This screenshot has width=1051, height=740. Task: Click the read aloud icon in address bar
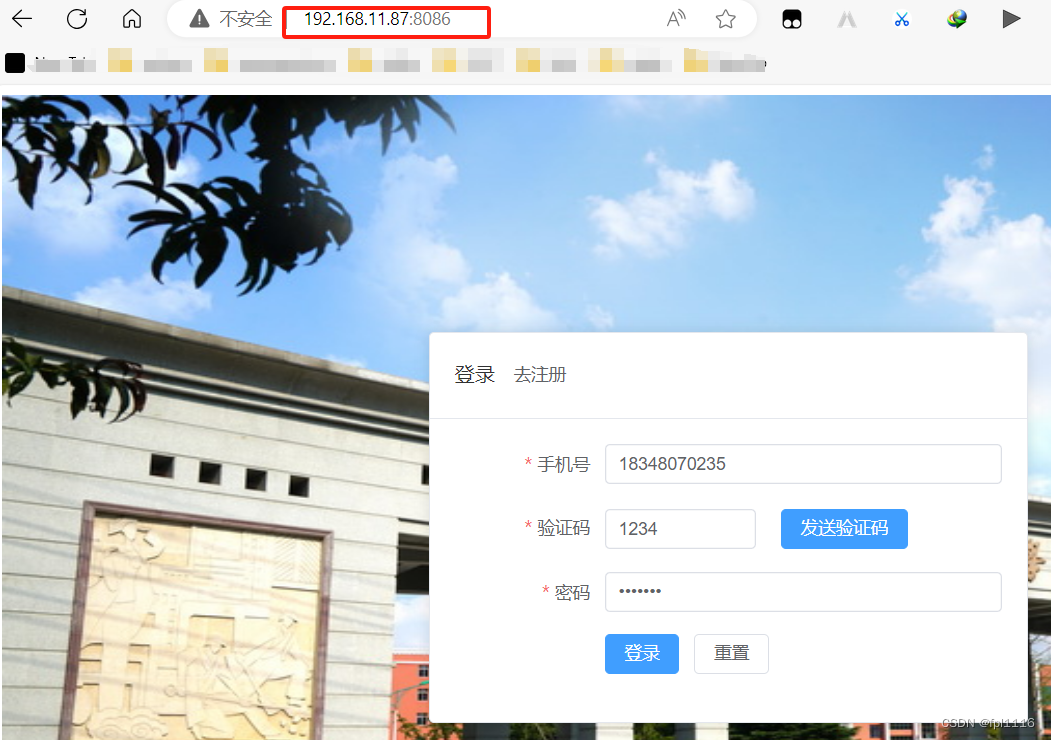tap(676, 19)
